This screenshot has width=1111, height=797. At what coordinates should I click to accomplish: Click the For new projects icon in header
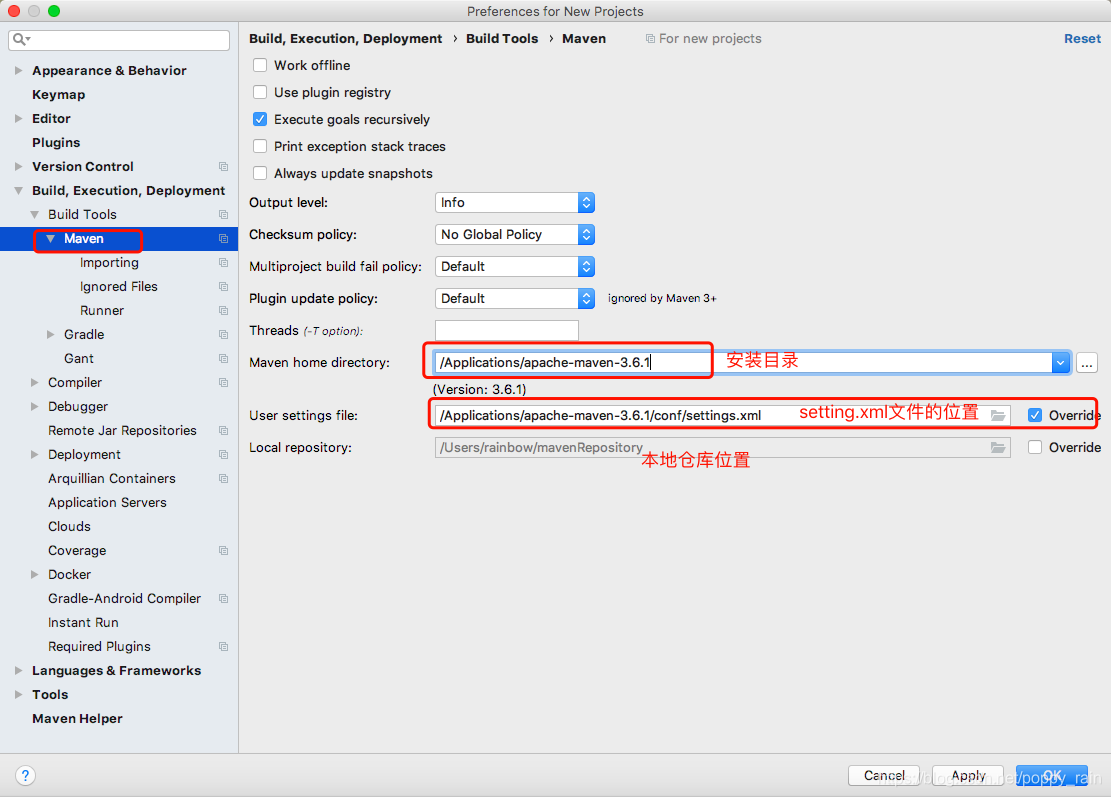650,39
